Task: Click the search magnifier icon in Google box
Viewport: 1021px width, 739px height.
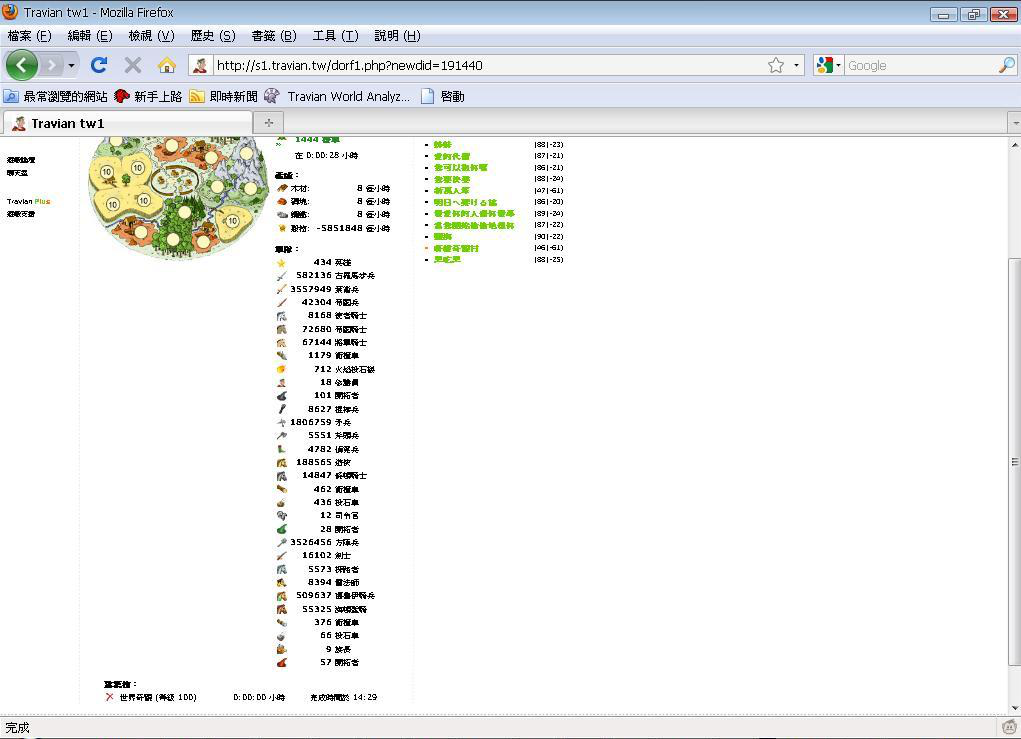Action: (1006, 65)
